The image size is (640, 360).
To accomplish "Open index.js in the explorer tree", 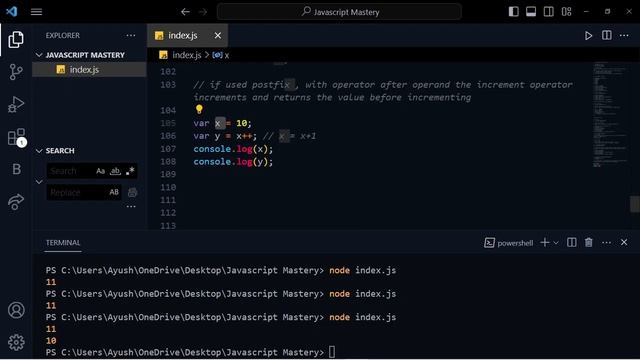I will click(x=89, y=70).
